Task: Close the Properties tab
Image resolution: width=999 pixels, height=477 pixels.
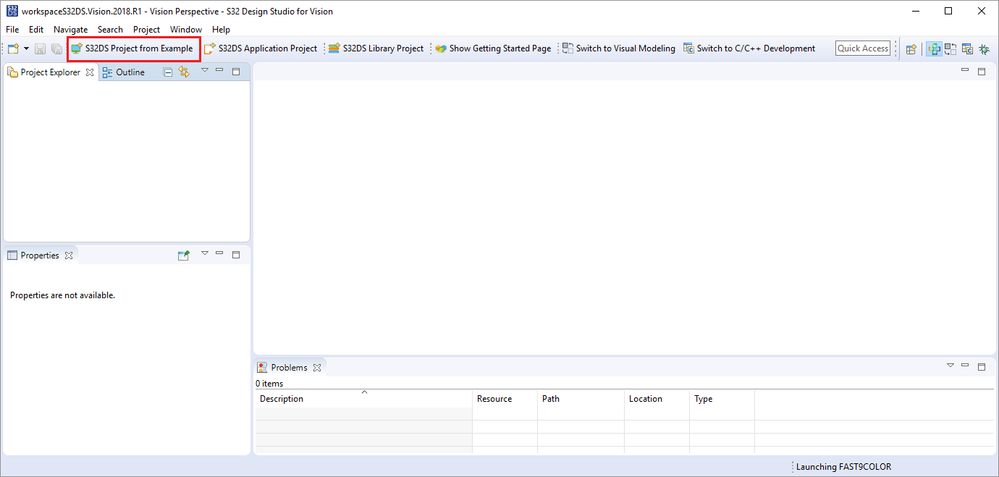Action: (x=69, y=255)
